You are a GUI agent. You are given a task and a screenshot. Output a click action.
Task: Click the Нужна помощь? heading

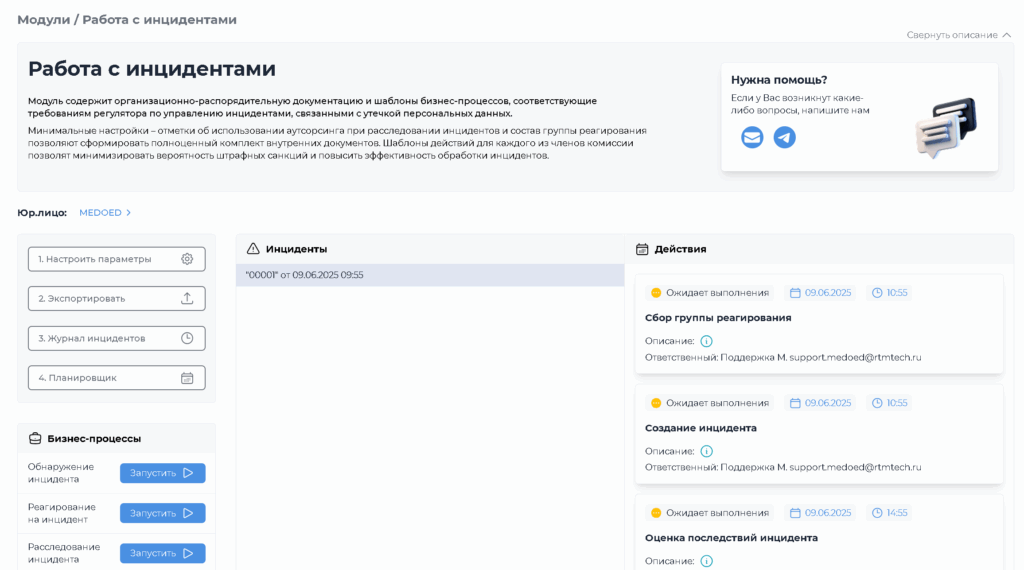(x=778, y=80)
